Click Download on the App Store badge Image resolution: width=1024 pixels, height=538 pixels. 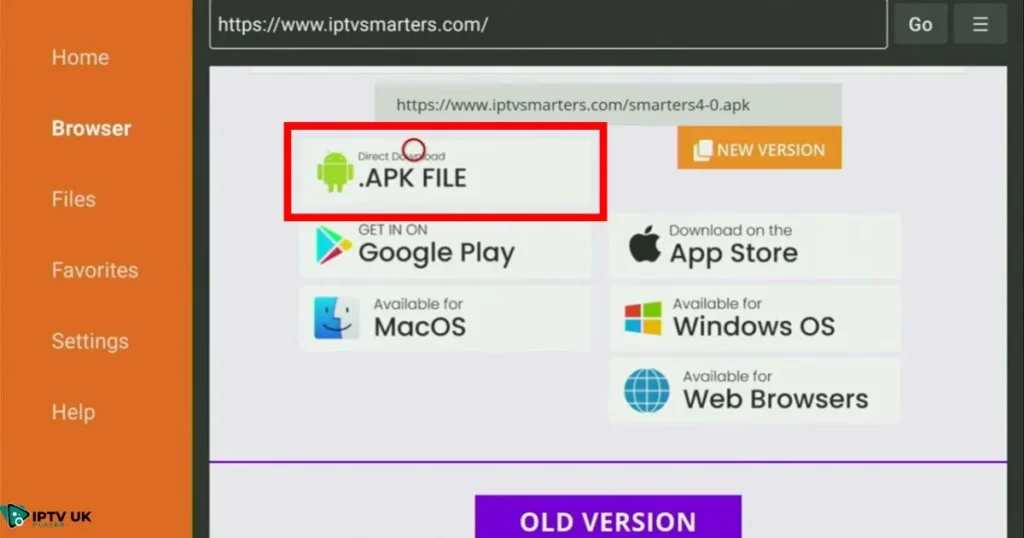click(x=755, y=246)
